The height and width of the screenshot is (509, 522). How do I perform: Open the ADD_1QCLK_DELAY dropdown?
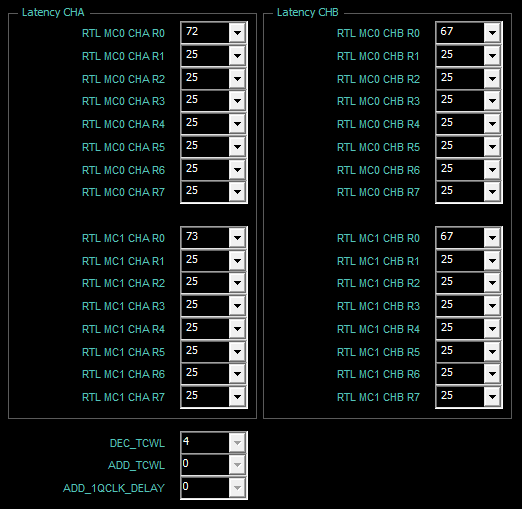(x=237, y=488)
